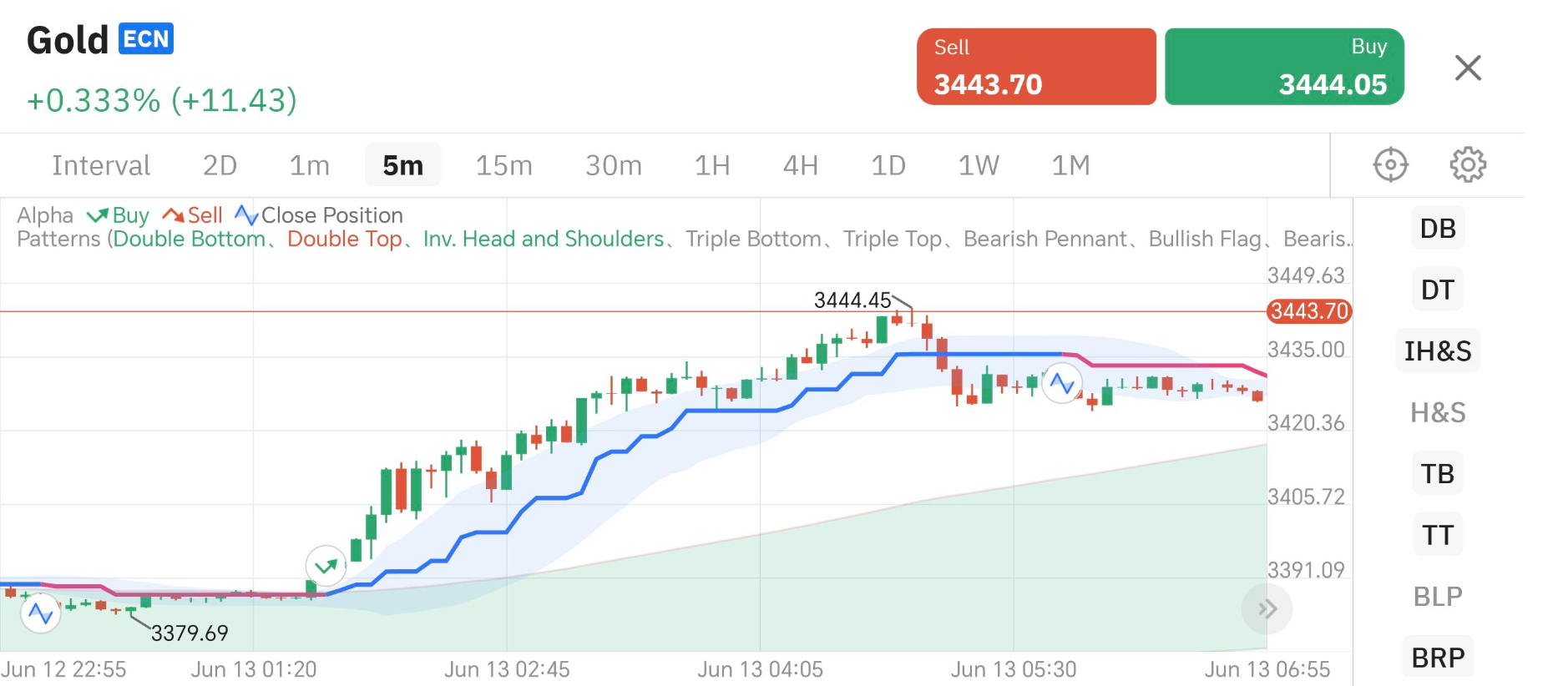This screenshot has width=1568, height=686.
Task: Toggle the IH&S pattern button in sidebar
Action: pyautogui.click(x=1437, y=351)
